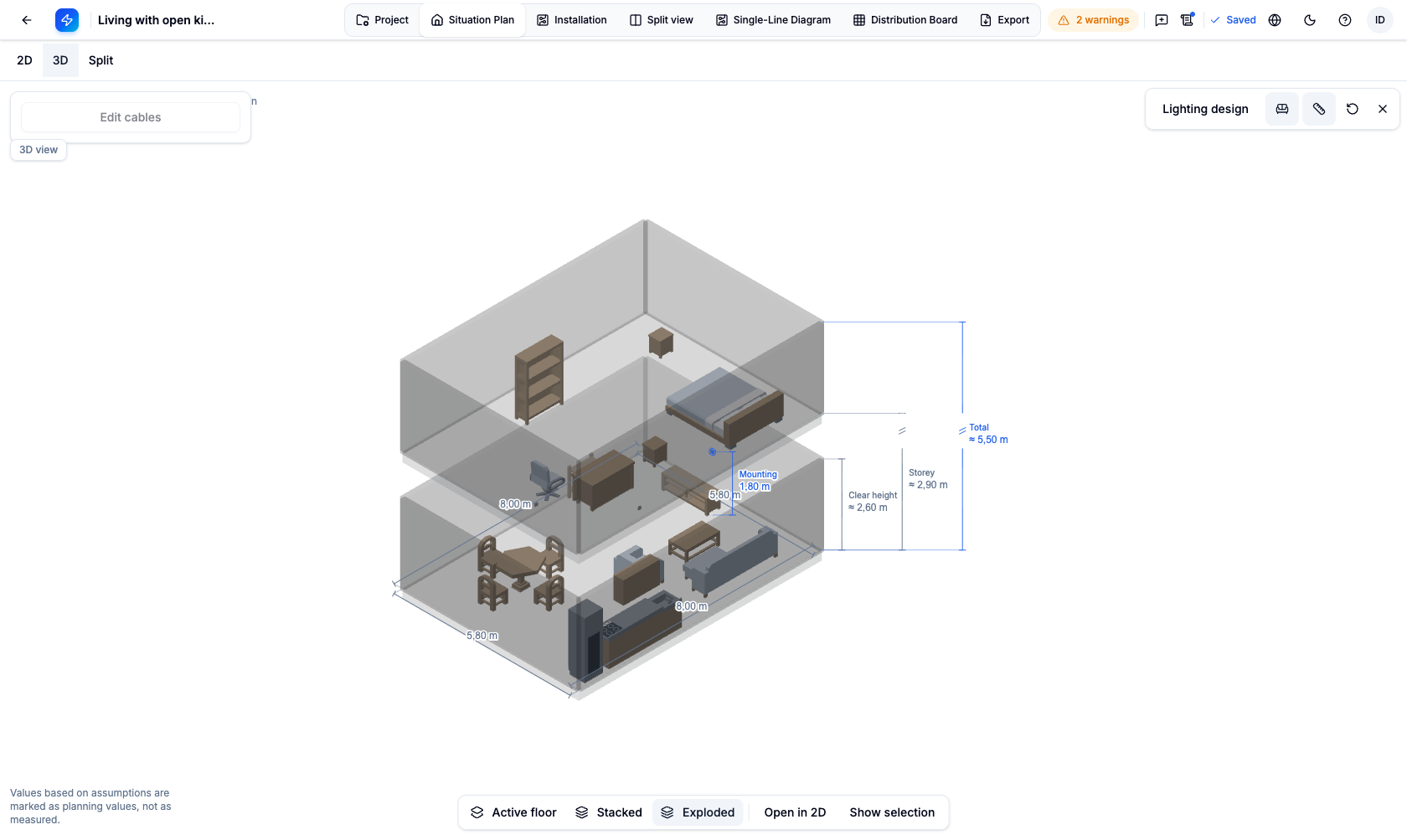Open the parts list icon with blue dot
The image size is (1407, 840).
1188,20
